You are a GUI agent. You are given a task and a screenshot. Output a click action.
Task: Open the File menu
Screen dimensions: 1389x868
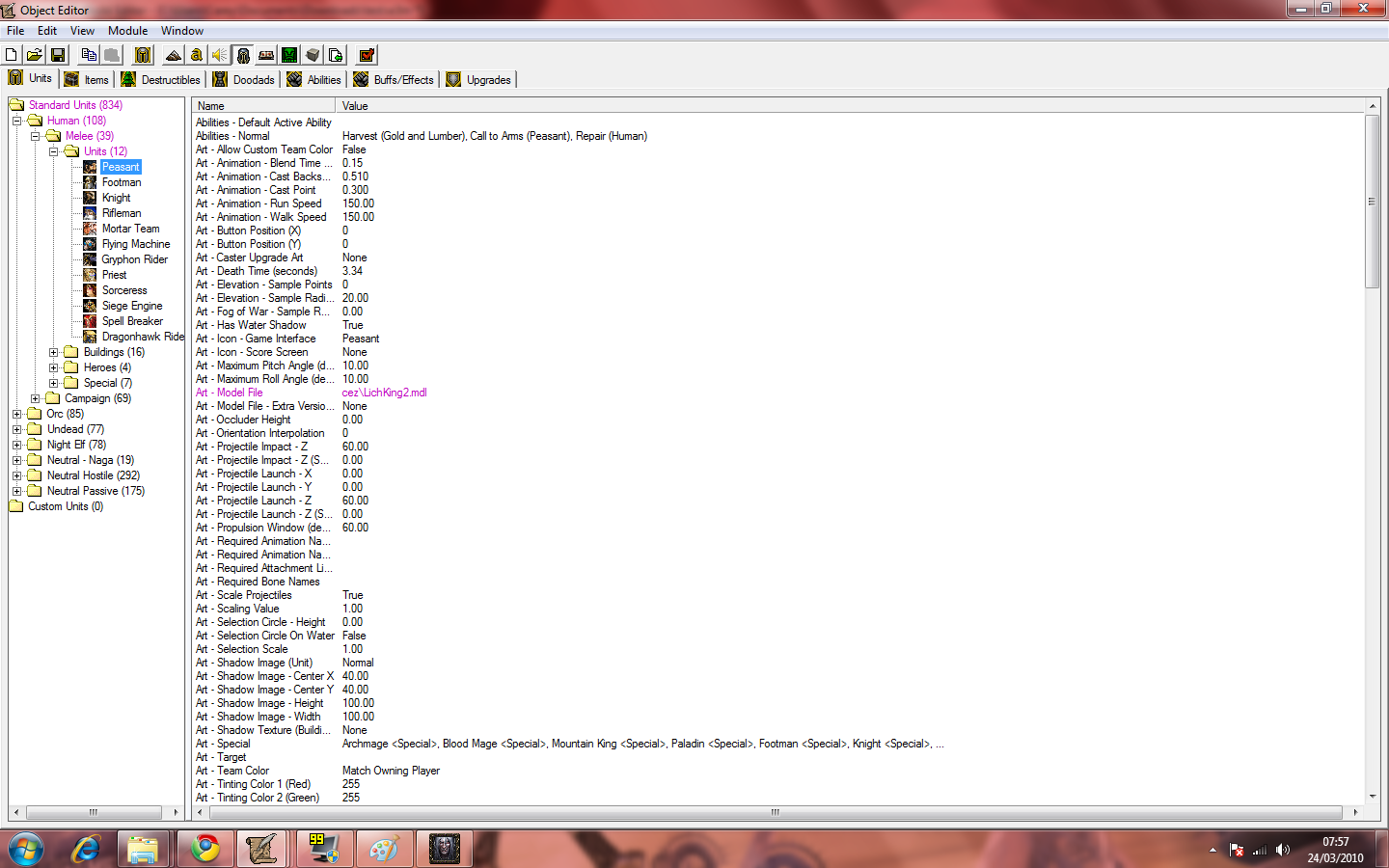15,31
